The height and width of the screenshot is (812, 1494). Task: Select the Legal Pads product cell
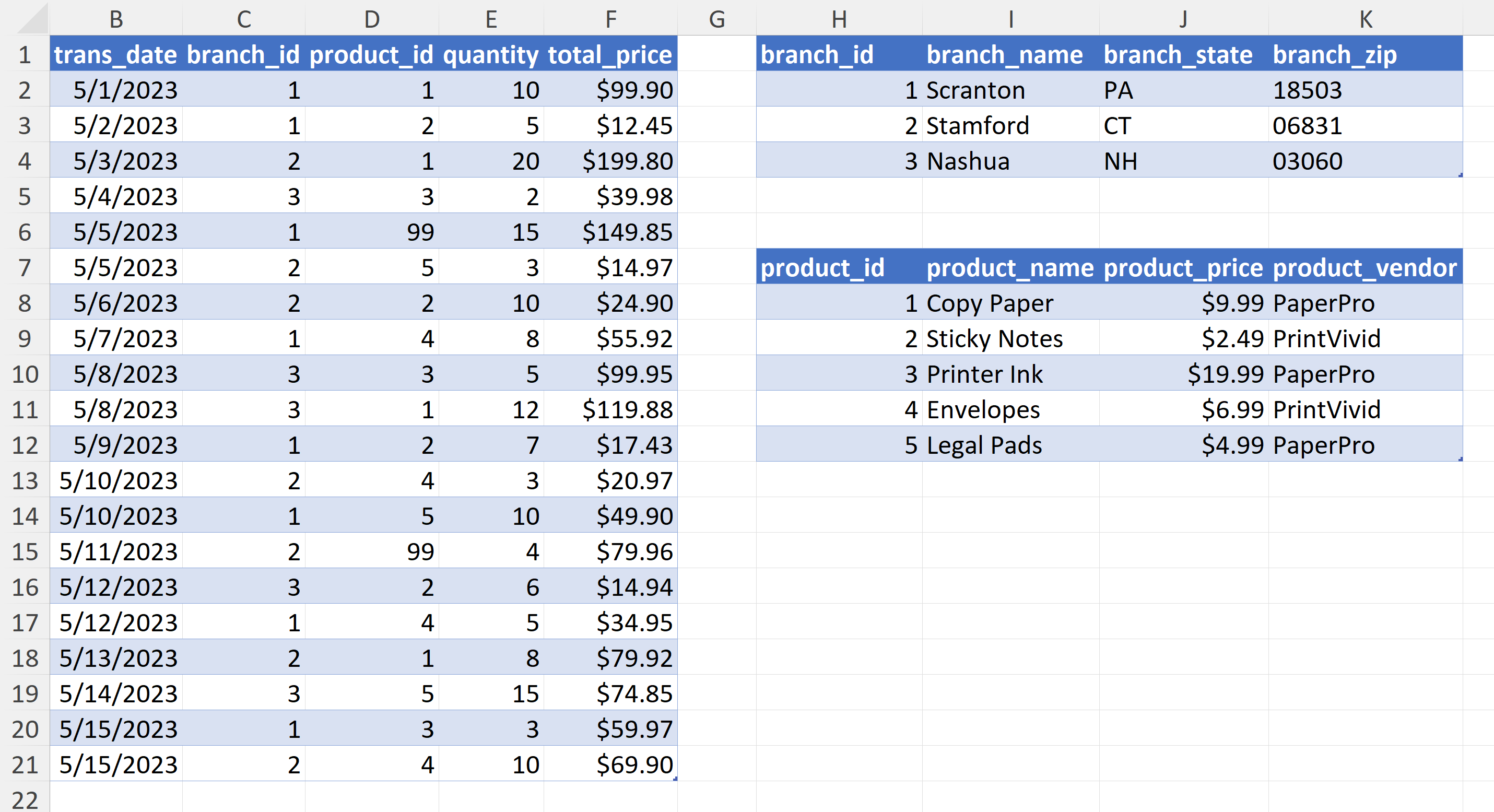[x=1010, y=445]
